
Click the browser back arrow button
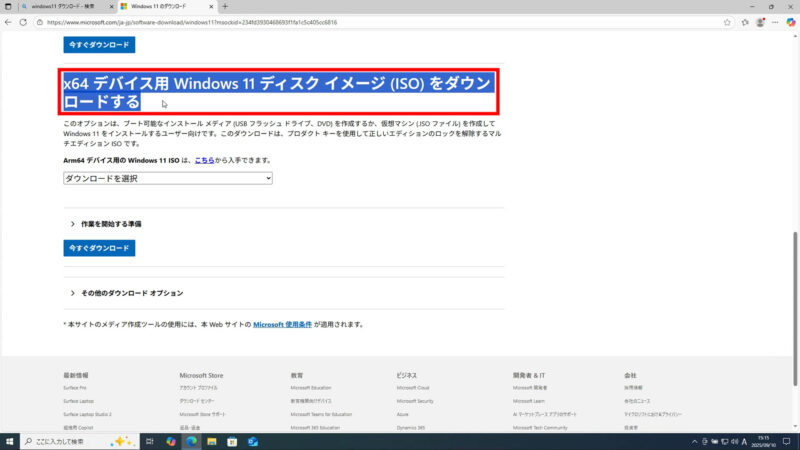(9, 21)
